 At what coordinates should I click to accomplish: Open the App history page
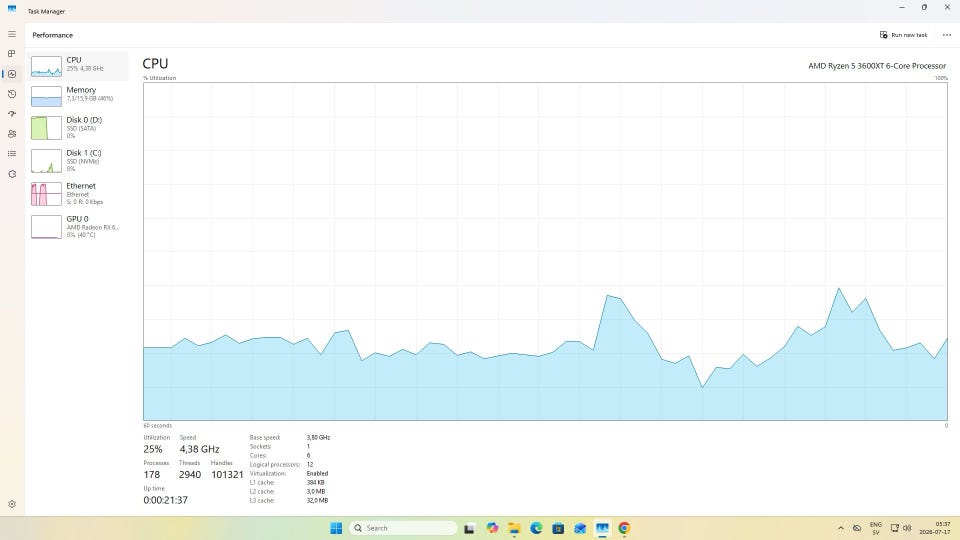[x=12, y=94]
